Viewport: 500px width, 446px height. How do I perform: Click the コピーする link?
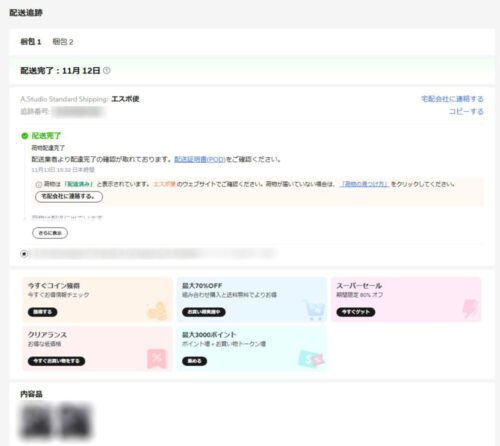coord(466,111)
